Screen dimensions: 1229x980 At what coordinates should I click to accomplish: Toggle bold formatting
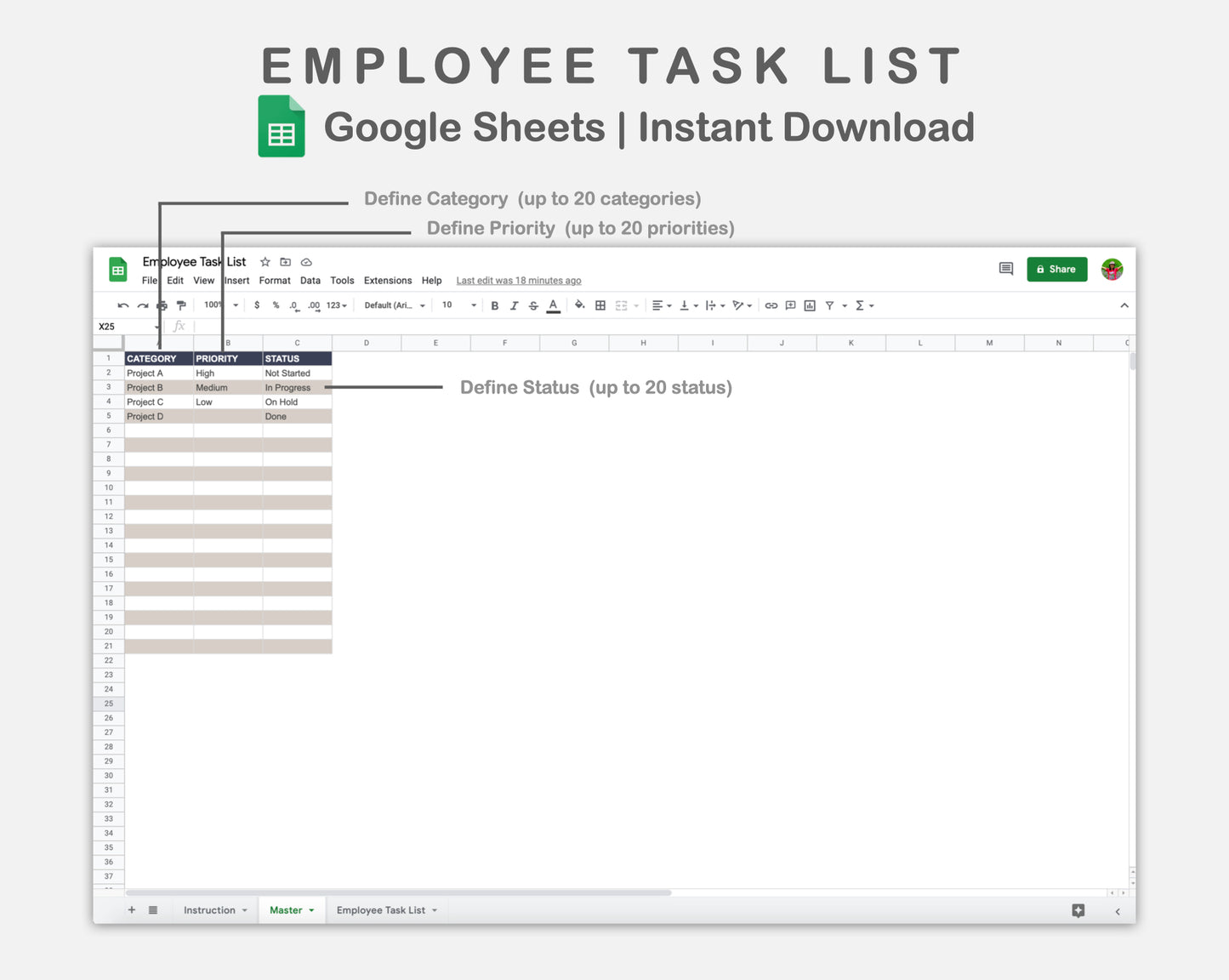pyautogui.click(x=495, y=305)
